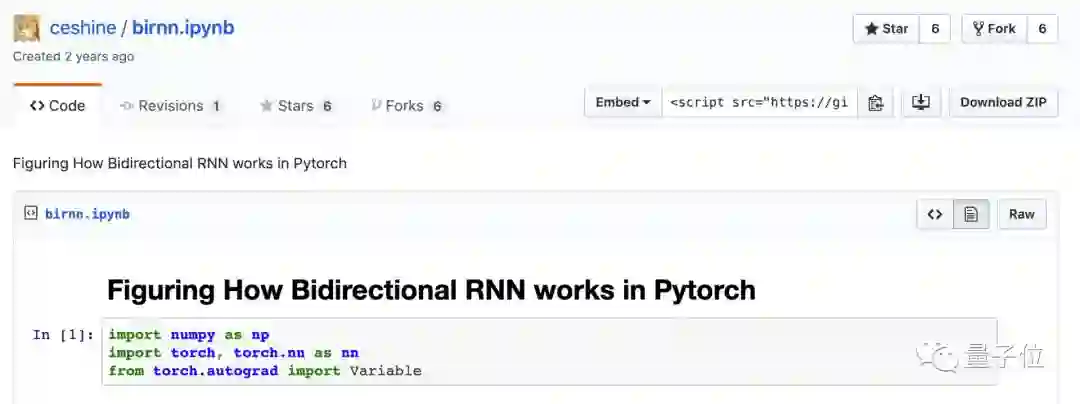Click file icon beside birnn.ipynb
1080x404 pixels.
[31, 213]
